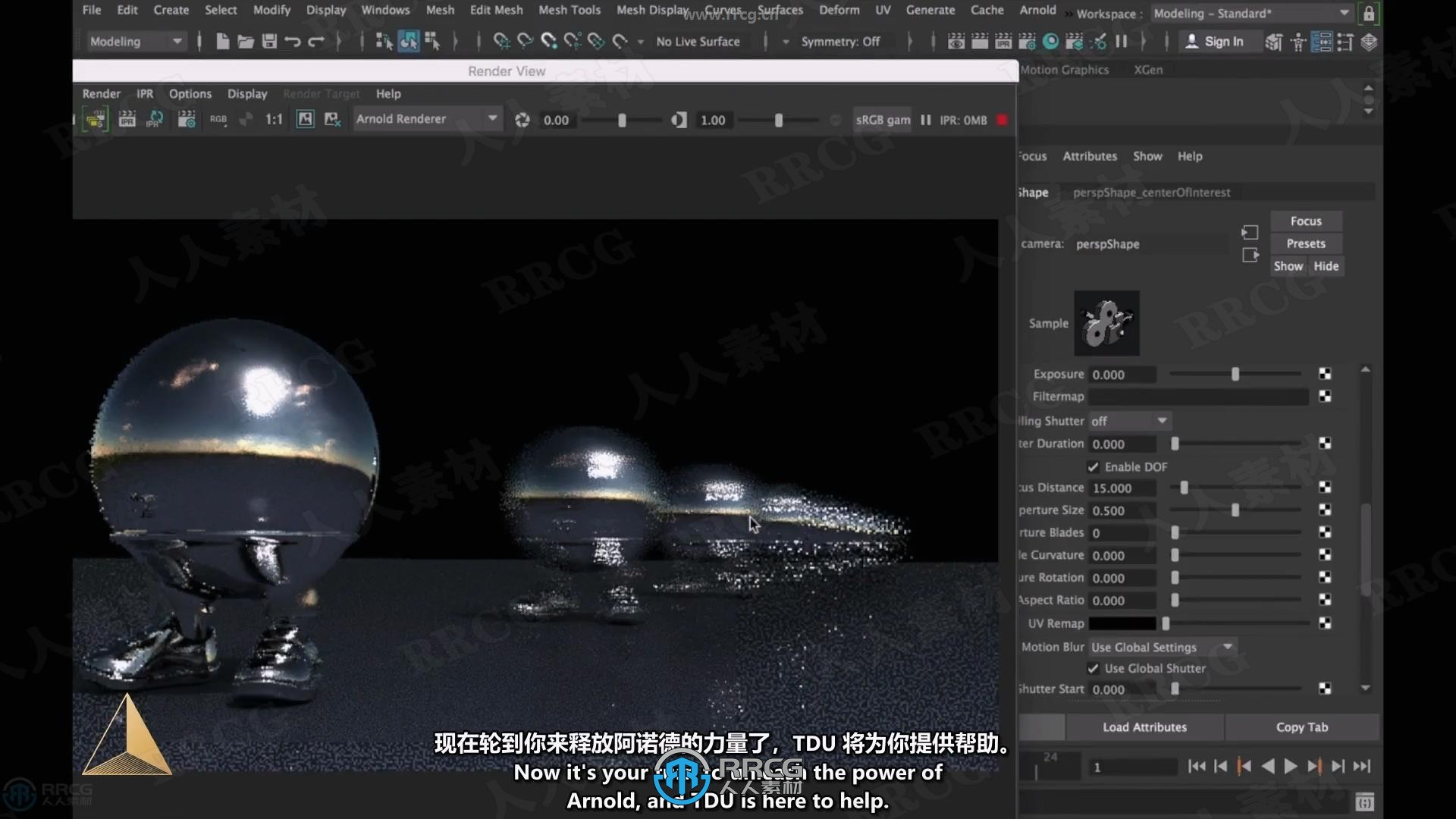Screen dimensions: 1456x819
Task: Toggle RGB channels display button
Action: [x=218, y=119]
